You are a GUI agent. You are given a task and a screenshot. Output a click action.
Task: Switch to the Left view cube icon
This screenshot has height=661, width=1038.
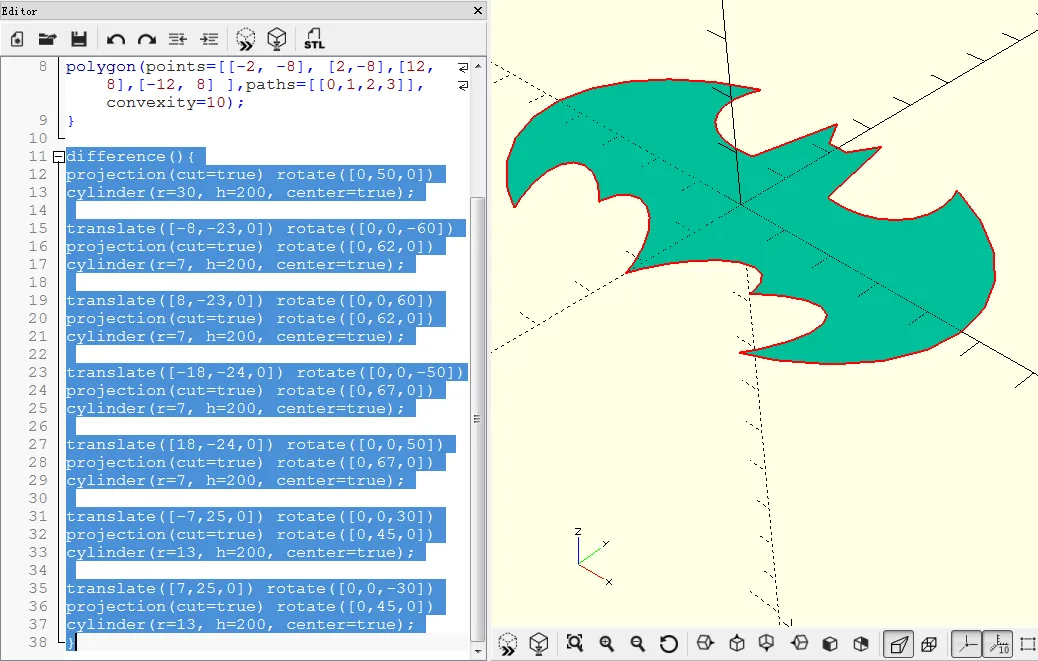click(x=800, y=642)
